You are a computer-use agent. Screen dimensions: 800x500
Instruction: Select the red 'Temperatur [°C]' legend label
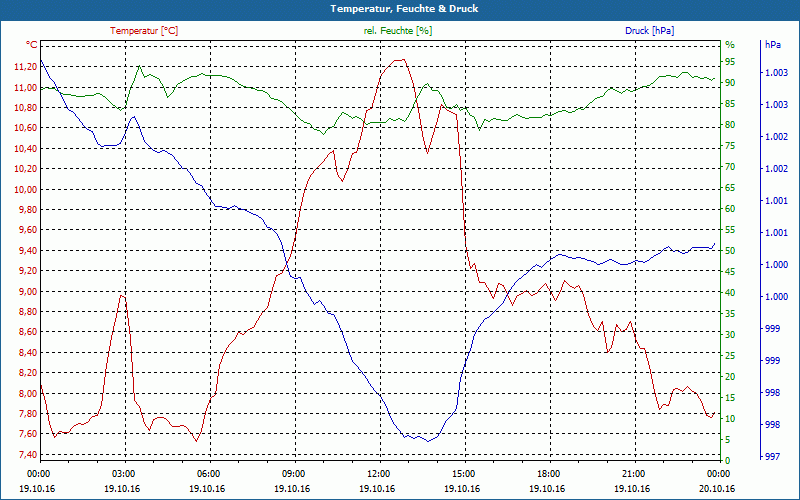pyautogui.click(x=144, y=31)
